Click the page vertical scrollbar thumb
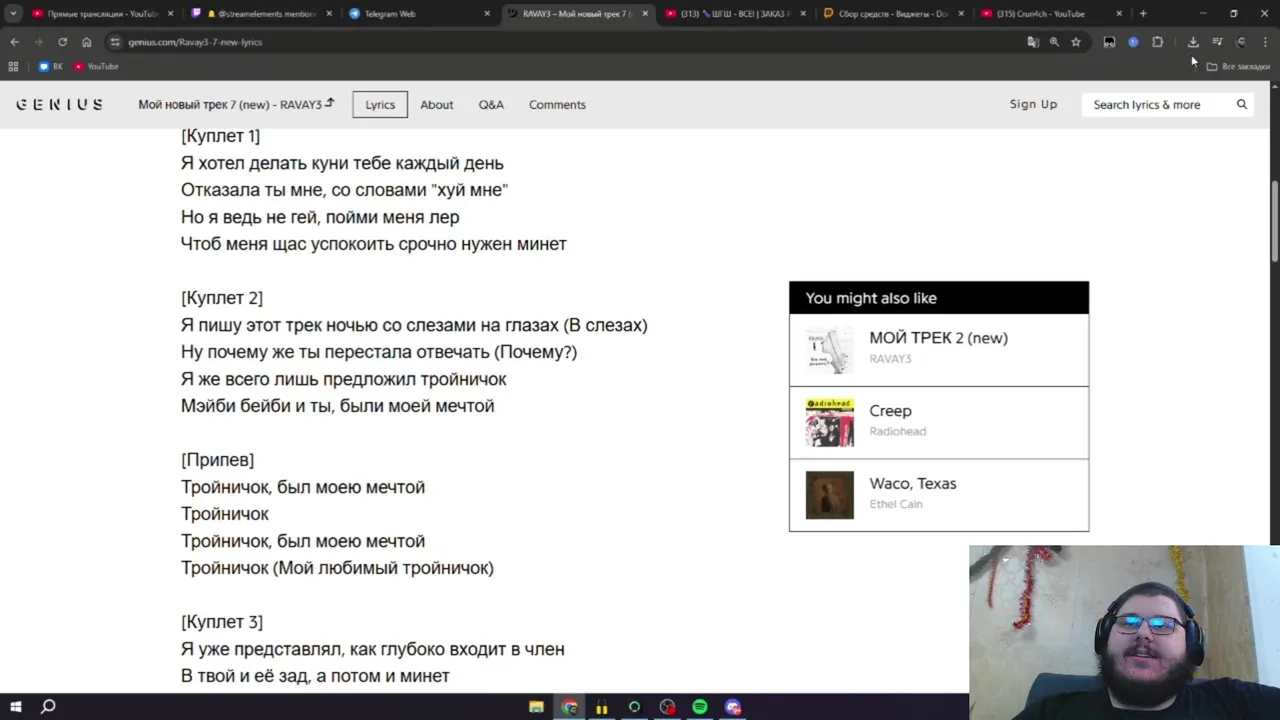The image size is (1280, 720). [1274, 222]
